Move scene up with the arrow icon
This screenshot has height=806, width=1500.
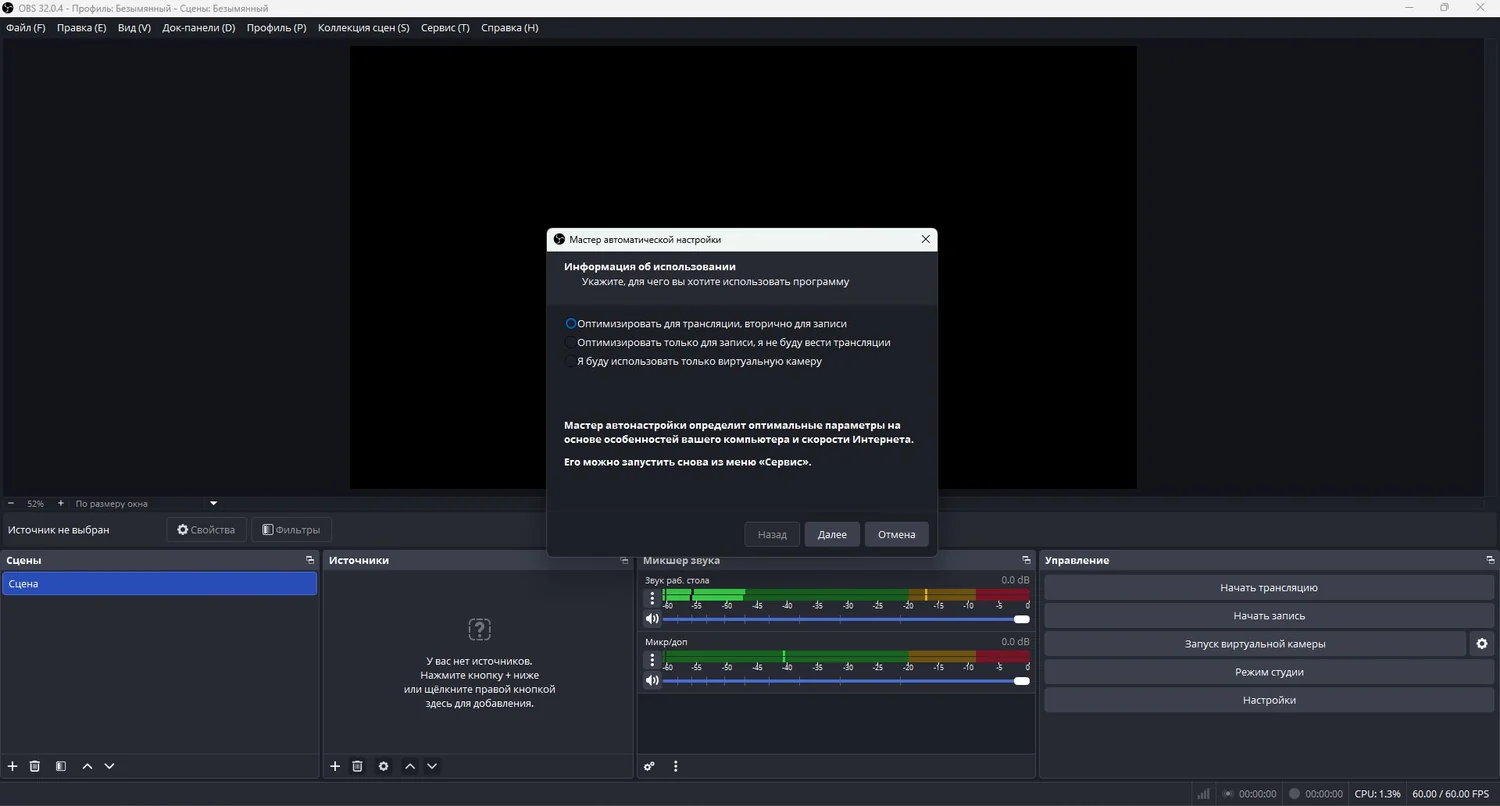87,766
